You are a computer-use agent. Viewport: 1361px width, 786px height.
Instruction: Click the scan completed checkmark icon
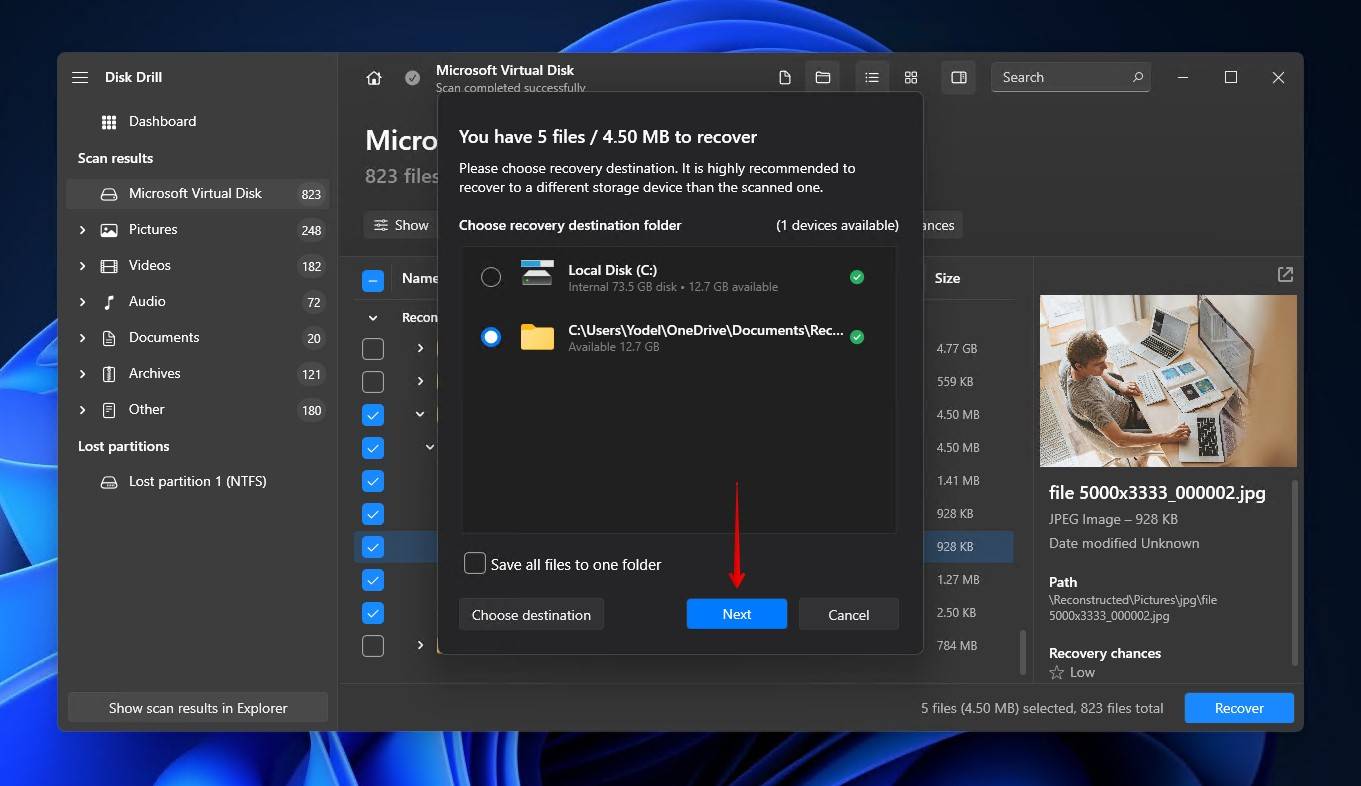[x=412, y=78]
